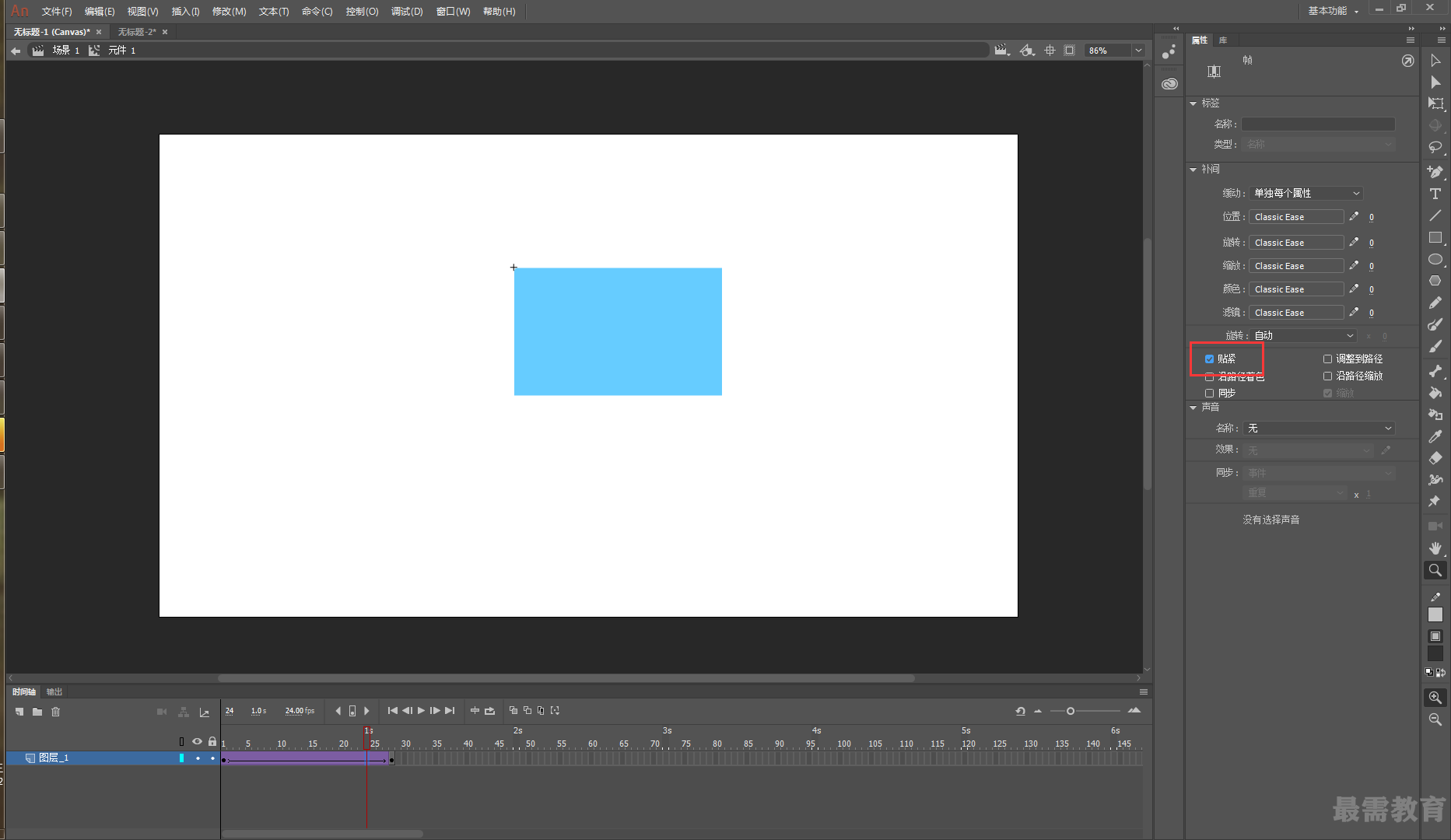The image size is (1451, 840).
Task: Select the Oval tool
Action: point(1435,259)
